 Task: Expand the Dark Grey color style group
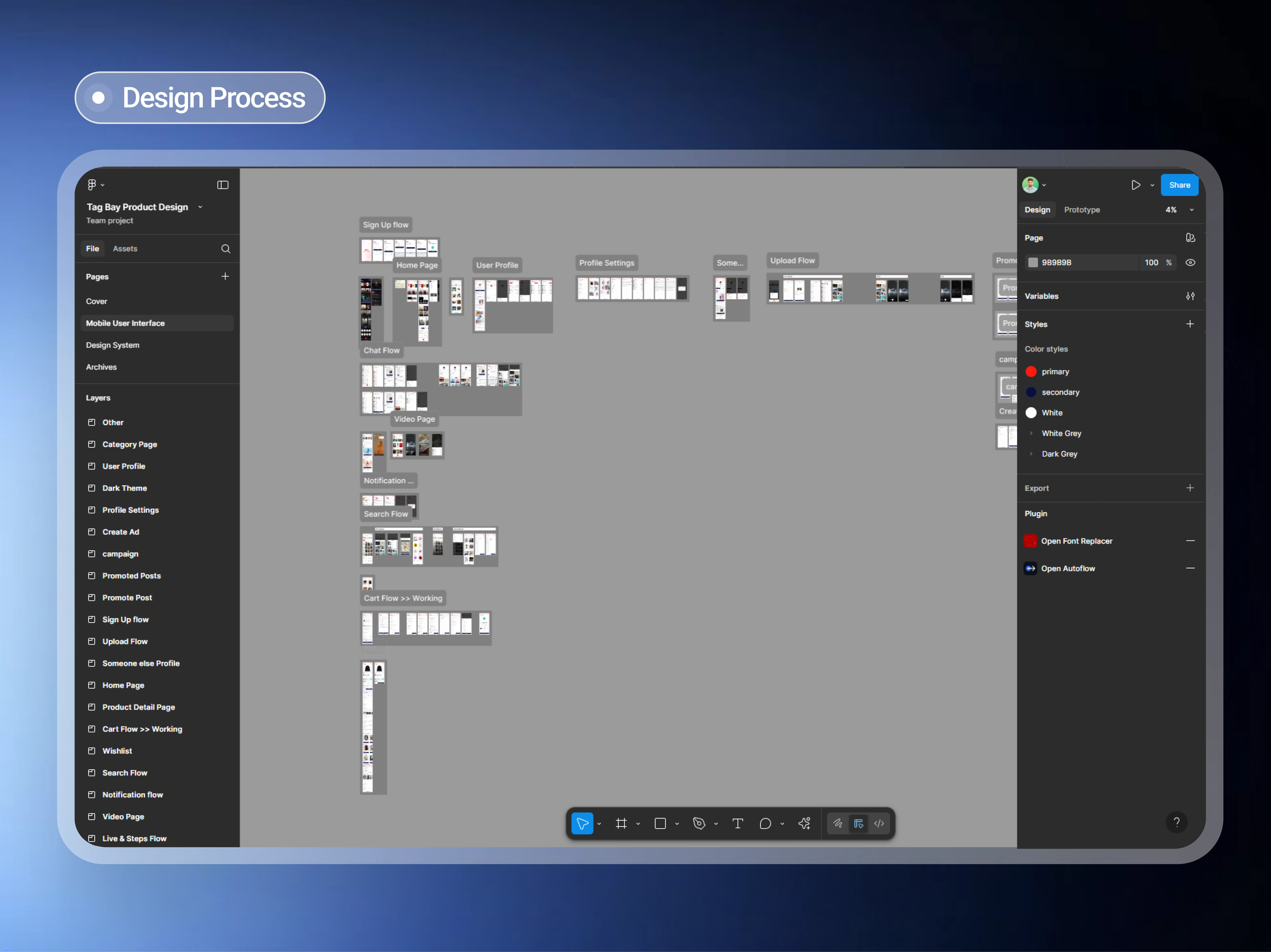(1031, 454)
